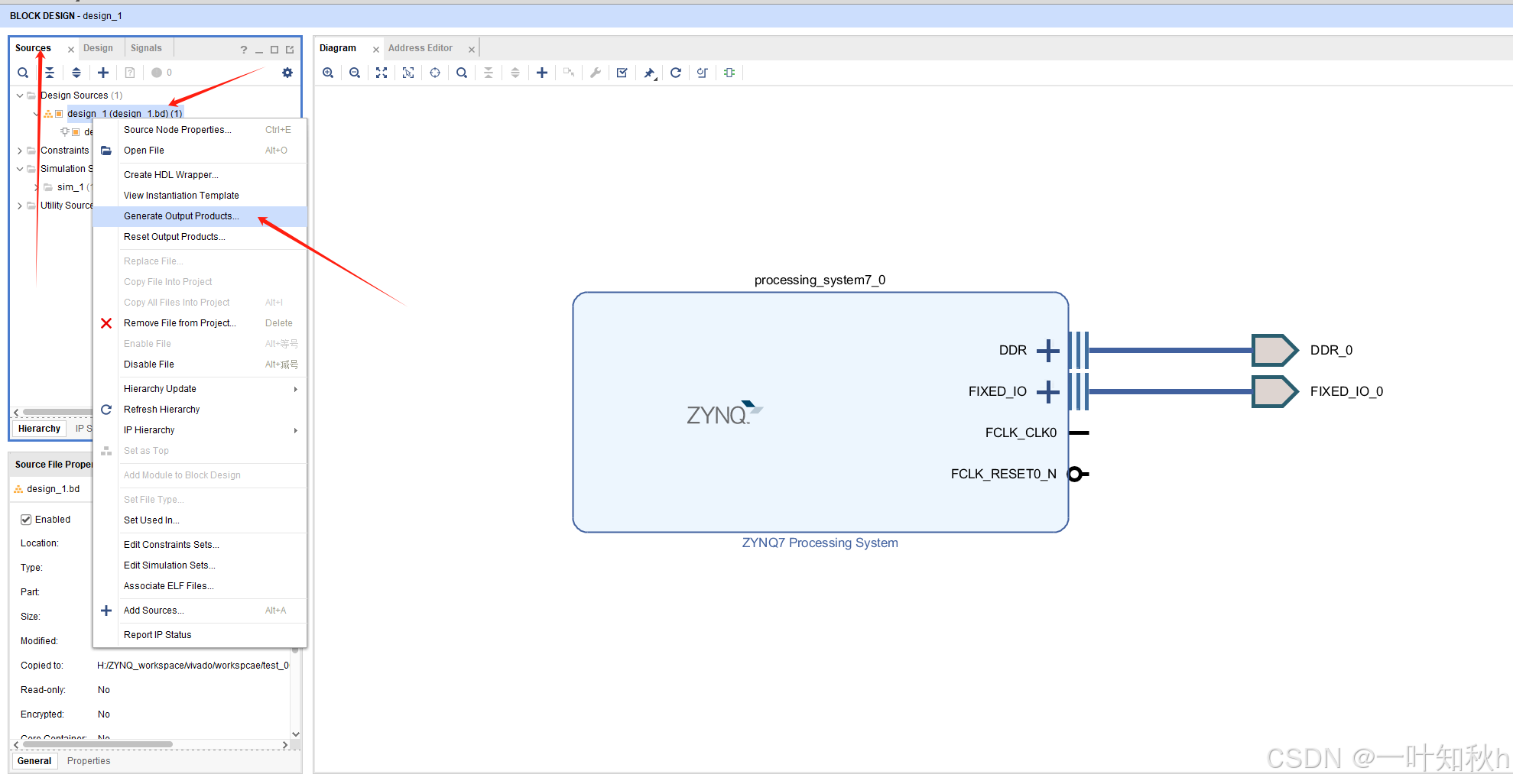Image resolution: width=1513 pixels, height=784 pixels.
Task: Expand the Utility Sources tree node
Action: [20, 206]
